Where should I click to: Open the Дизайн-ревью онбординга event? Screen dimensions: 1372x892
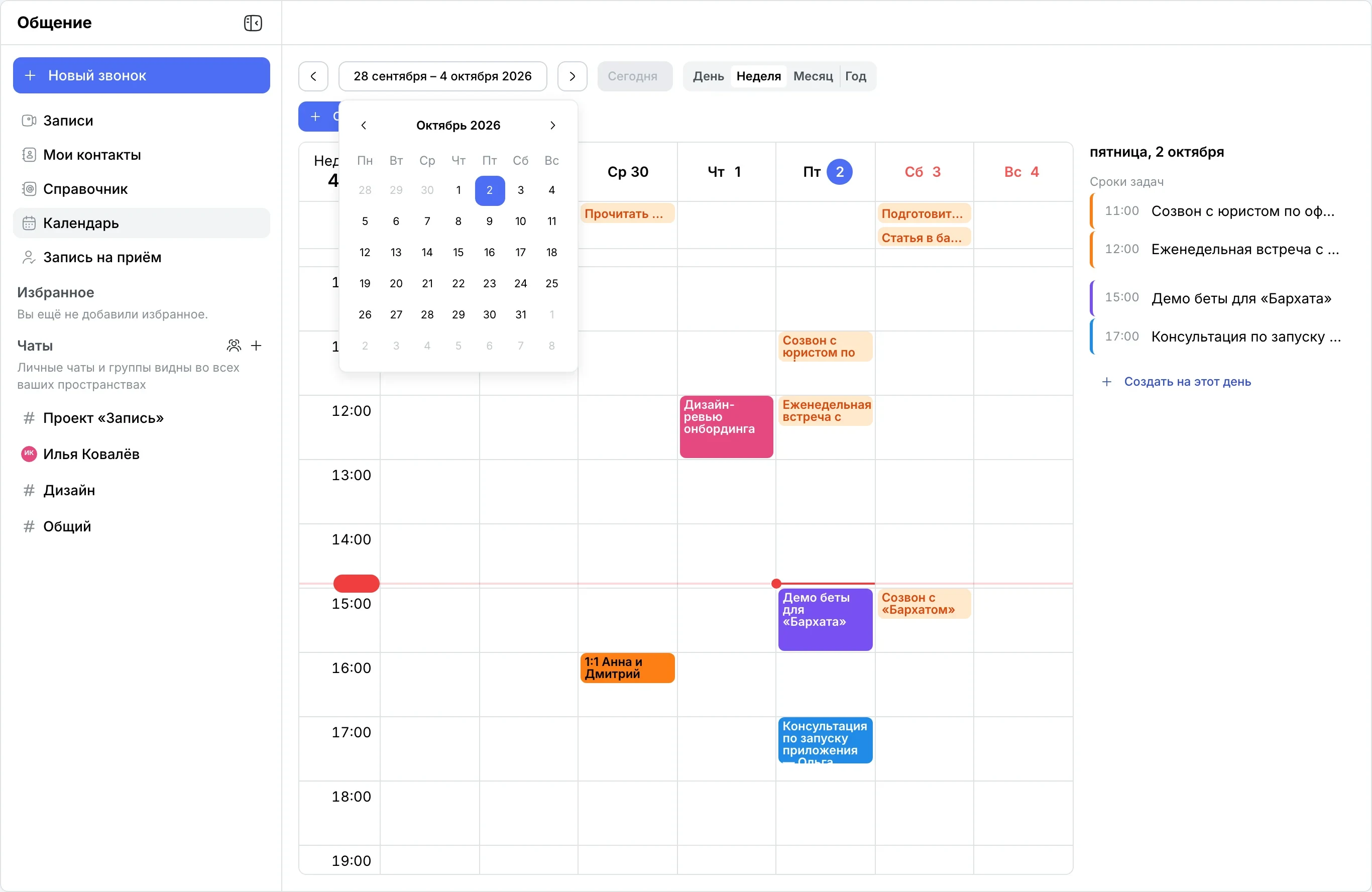[726, 427]
